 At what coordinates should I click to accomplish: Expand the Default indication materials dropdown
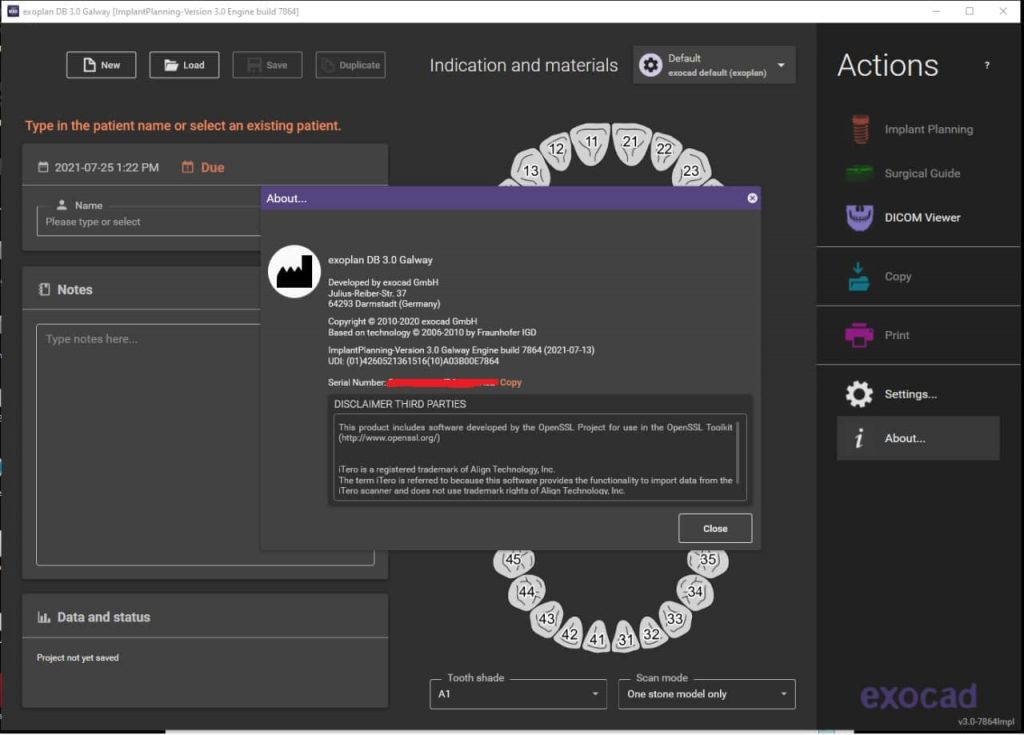click(714, 66)
